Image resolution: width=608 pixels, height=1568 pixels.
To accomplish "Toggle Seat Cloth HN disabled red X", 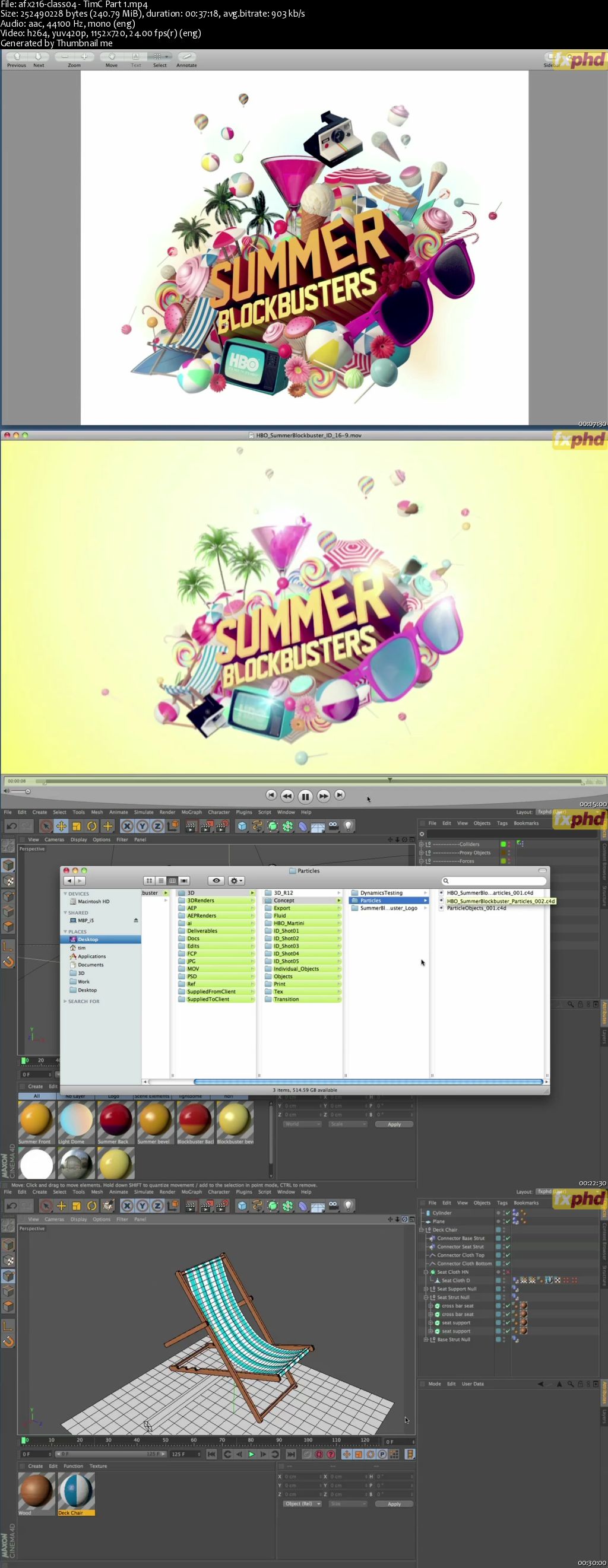I will tap(508, 1271).
